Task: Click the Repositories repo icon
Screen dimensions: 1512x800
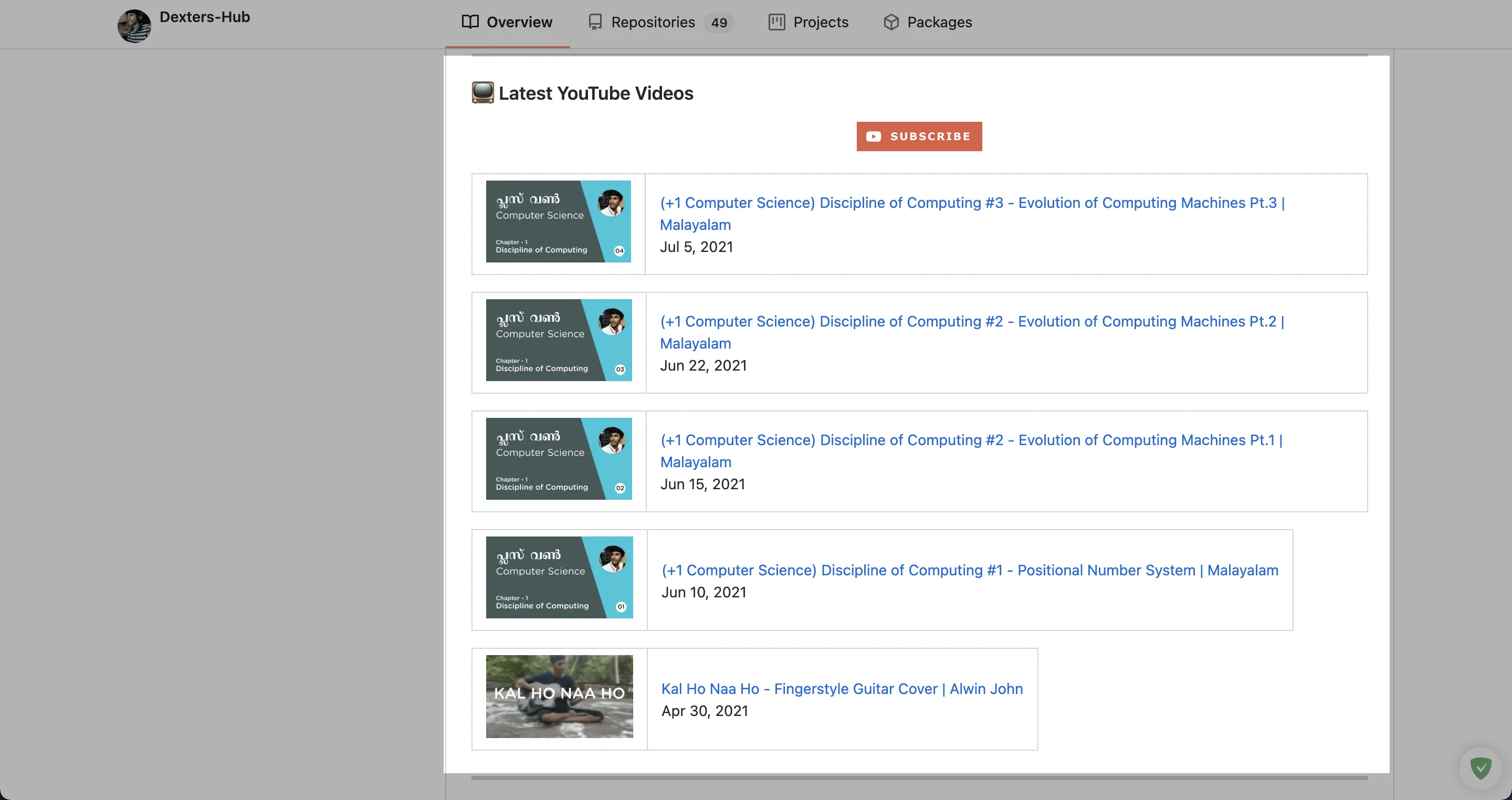Action: (595, 22)
